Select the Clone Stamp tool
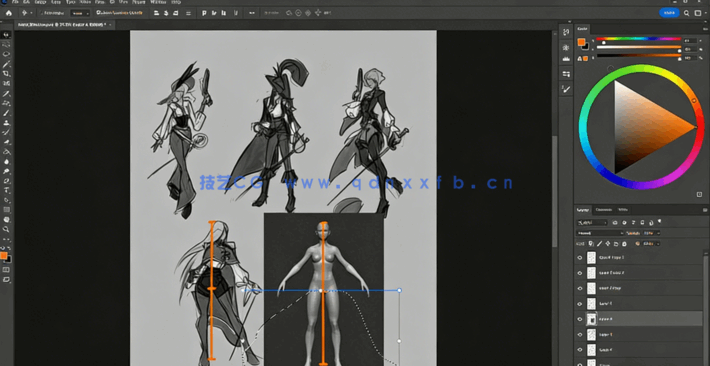The height and width of the screenshot is (366, 710). pyautogui.click(x=6, y=123)
